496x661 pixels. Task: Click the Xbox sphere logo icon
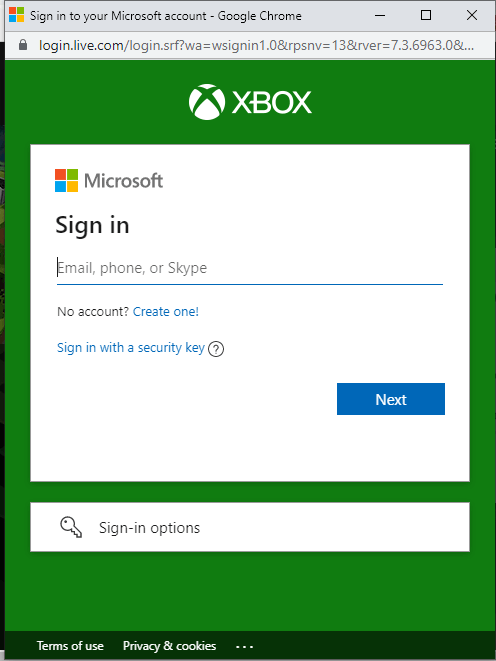pyautogui.click(x=206, y=102)
